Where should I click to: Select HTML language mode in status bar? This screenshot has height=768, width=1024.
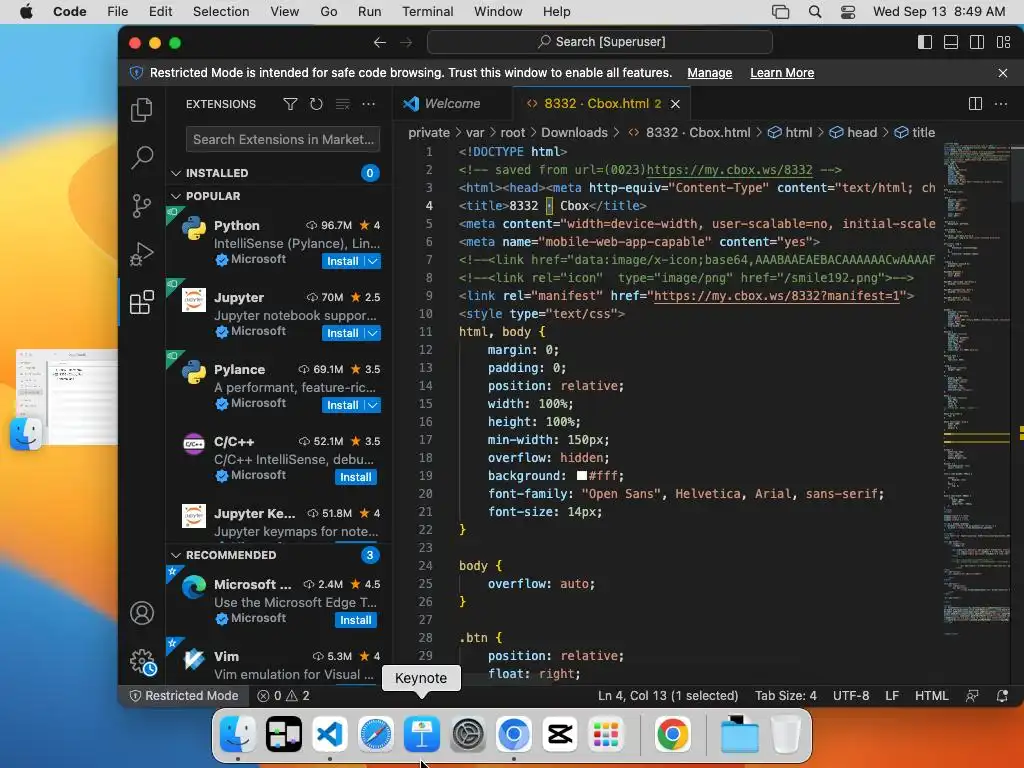[x=931, y=696]
